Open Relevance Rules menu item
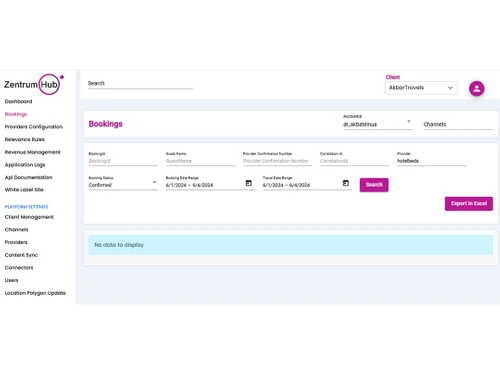This screenshot has height=375, width=500. click(x=25, y=139)
